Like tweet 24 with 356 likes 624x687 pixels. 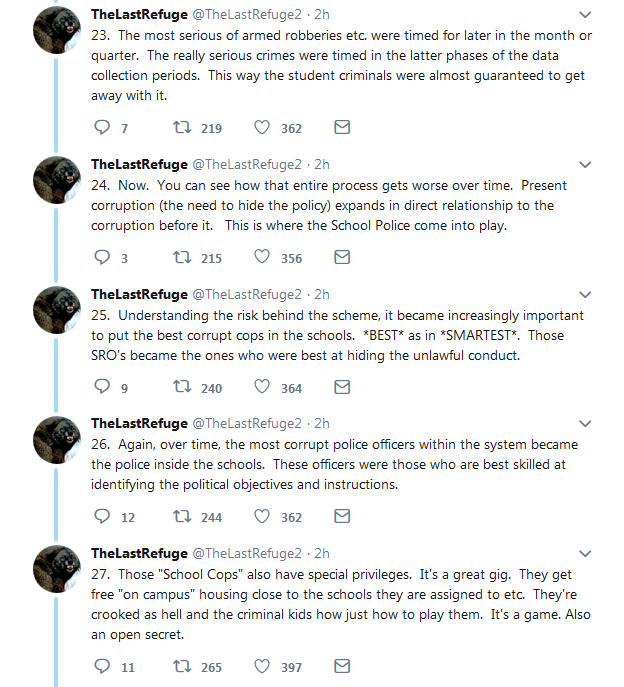[263, 257]
